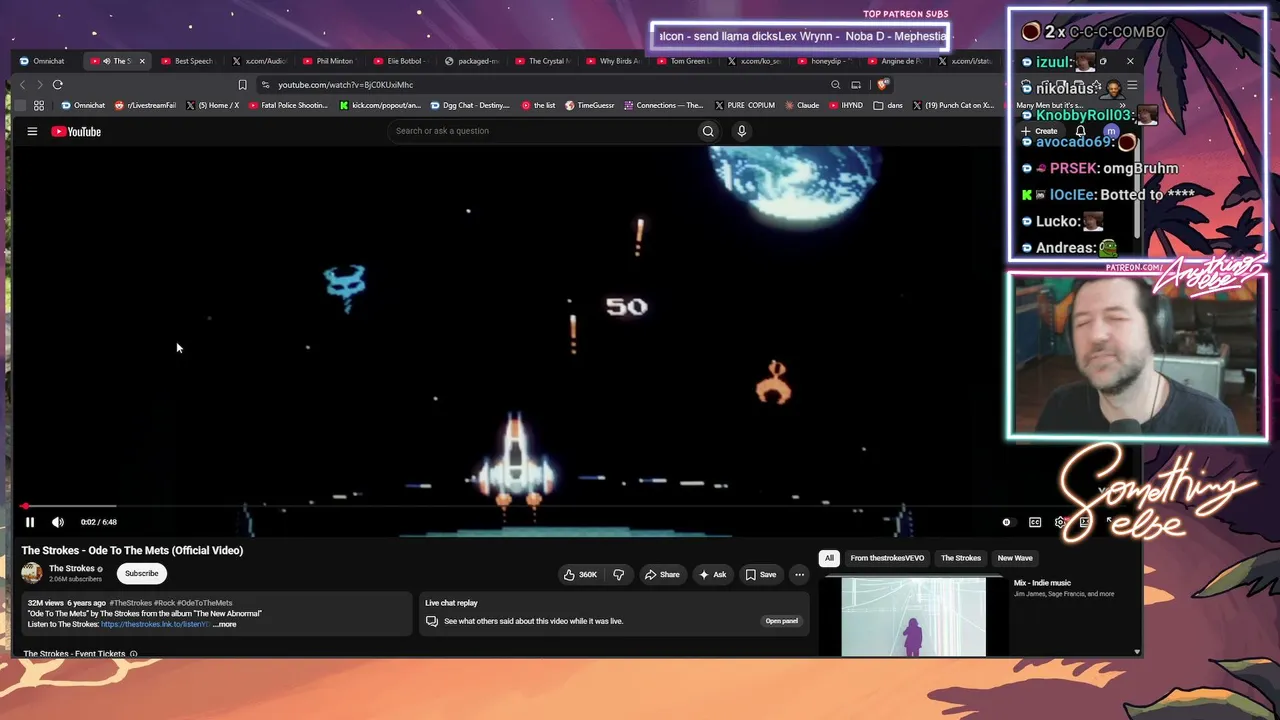Close the active Strokes browser tab
The image size is (1280, 720).
click(142, 61)
